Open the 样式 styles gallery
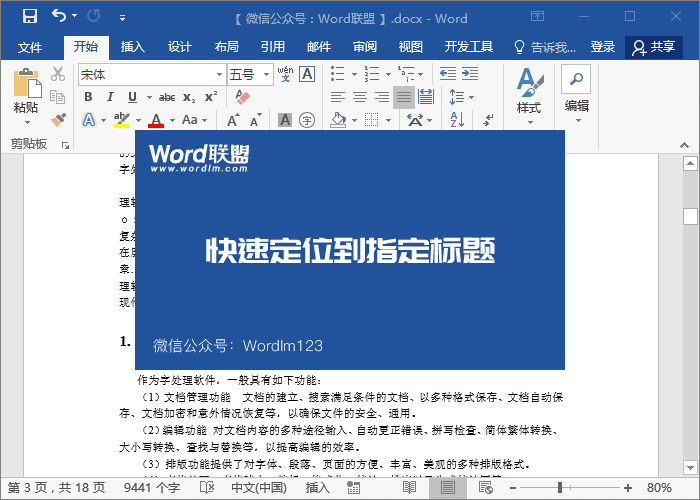This screenshot has width=700, height=500. coord(529,96)
